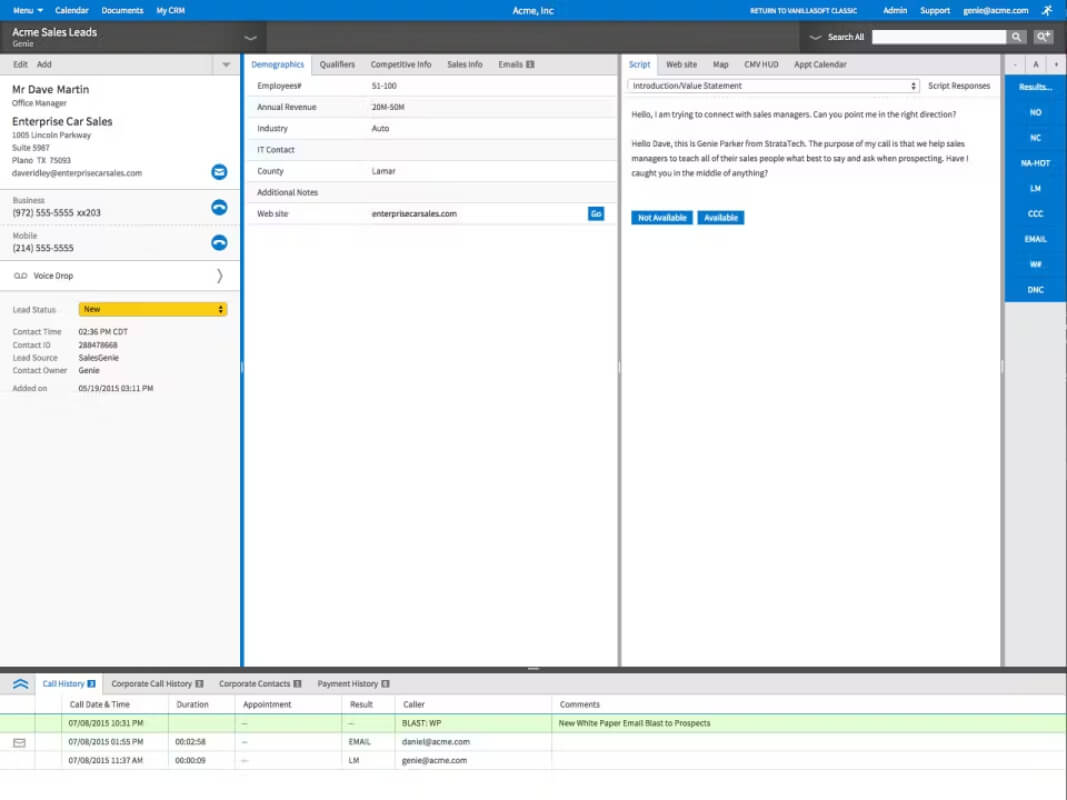Viewport: 1067px width, 800px height.
Task: Select the NO result code
Action: (1036, 112)
